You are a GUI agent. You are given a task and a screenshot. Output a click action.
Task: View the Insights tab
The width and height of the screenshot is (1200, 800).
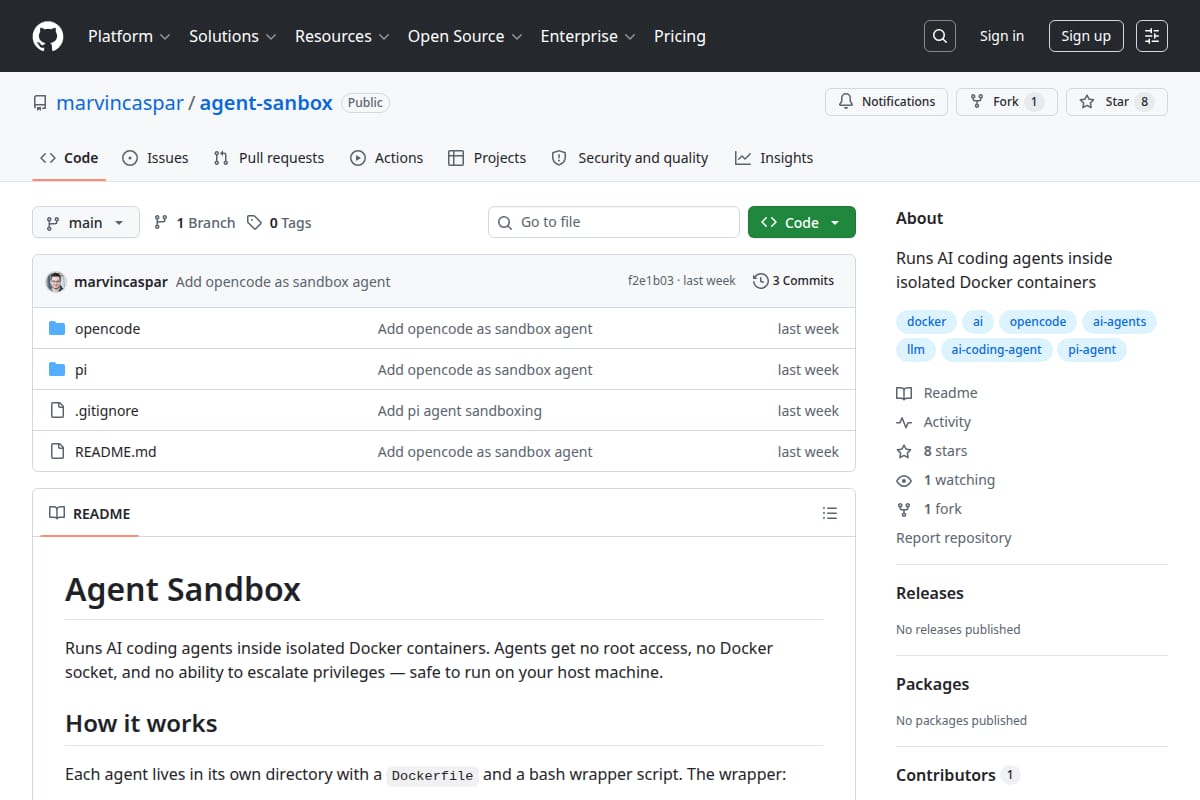(x=774, y=158)
